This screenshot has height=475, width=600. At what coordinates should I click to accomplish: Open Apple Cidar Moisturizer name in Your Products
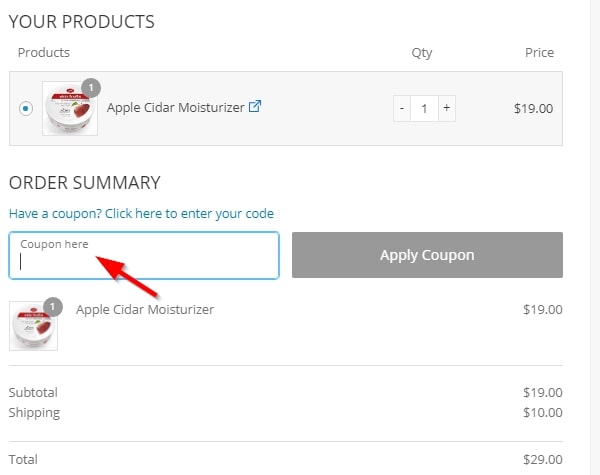click(175, 108)
